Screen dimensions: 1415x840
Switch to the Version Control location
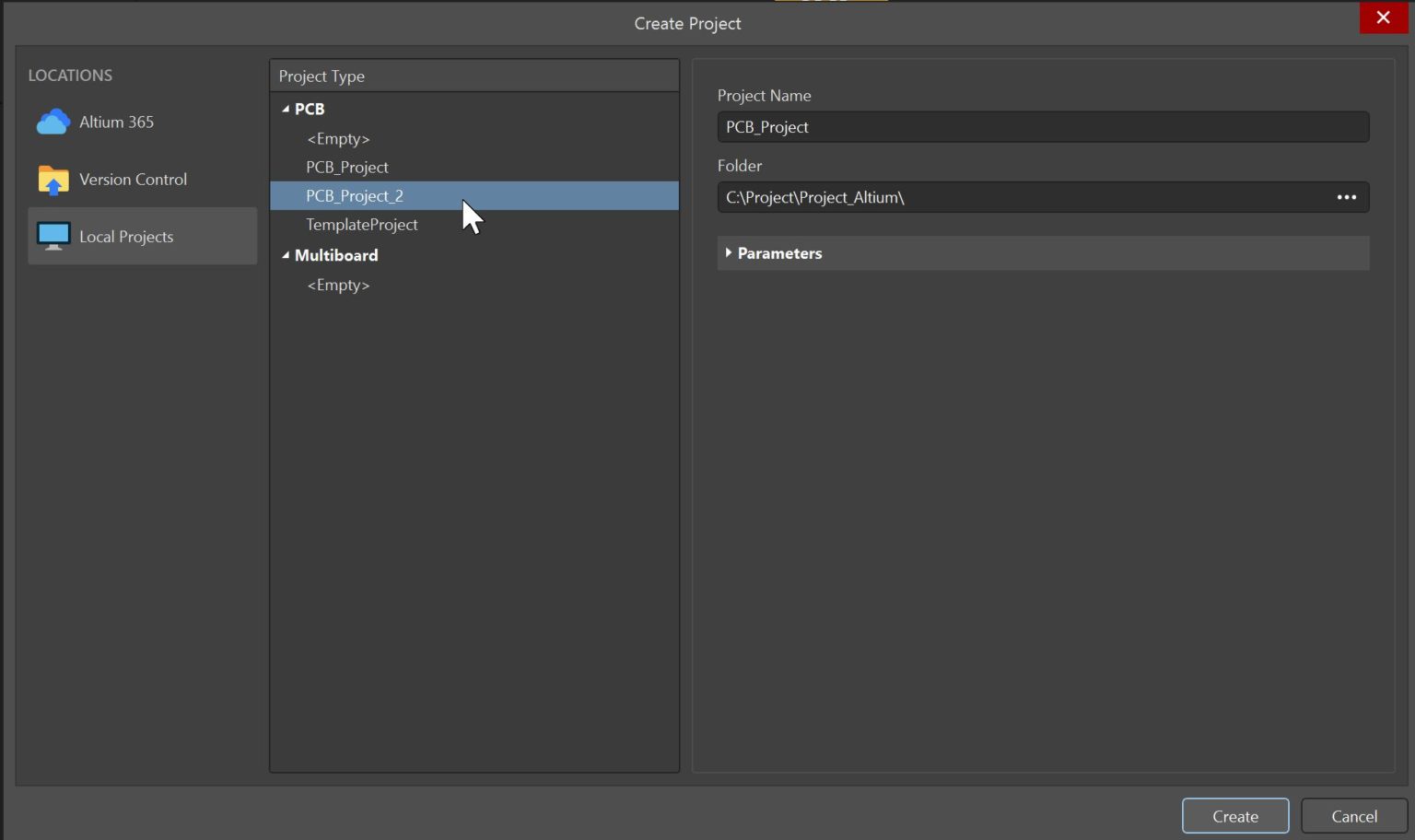click(133, 179)
